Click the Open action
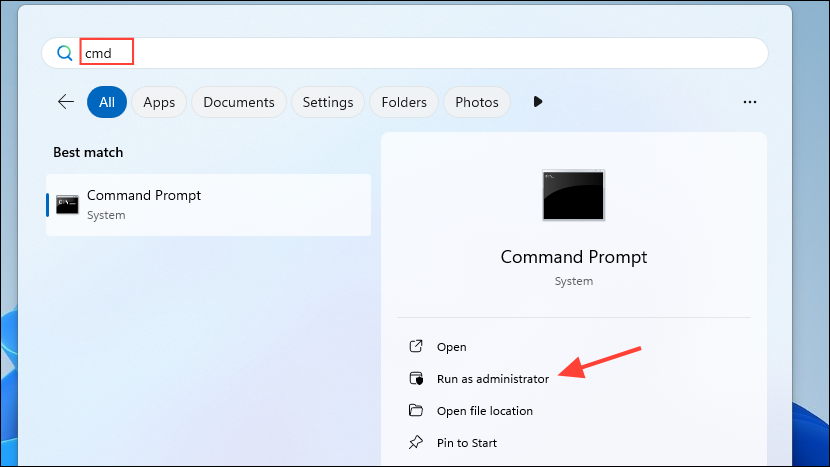Viewport: 830px width, 467px height. pyautogui.click(x=452, y=347)
